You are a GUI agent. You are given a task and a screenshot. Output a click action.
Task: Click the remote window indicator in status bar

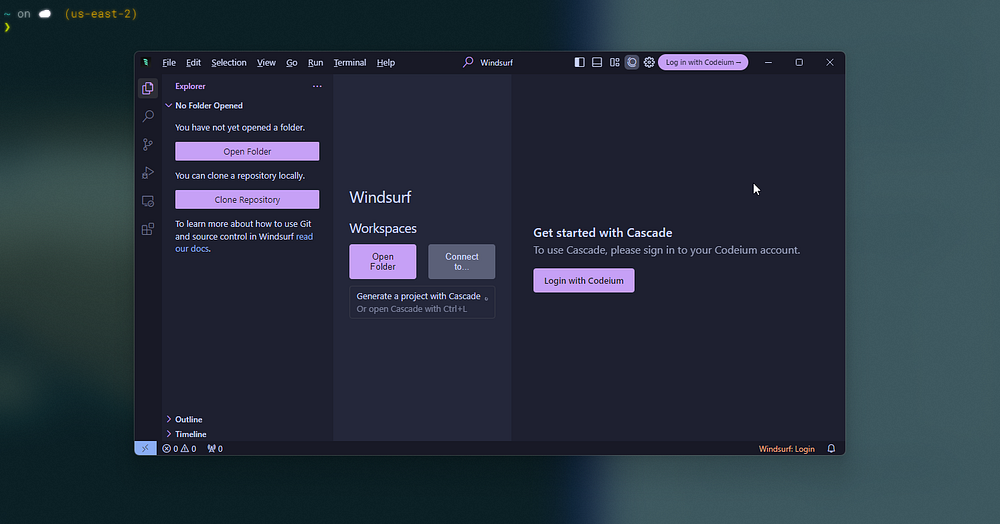(x=145, y=448)
